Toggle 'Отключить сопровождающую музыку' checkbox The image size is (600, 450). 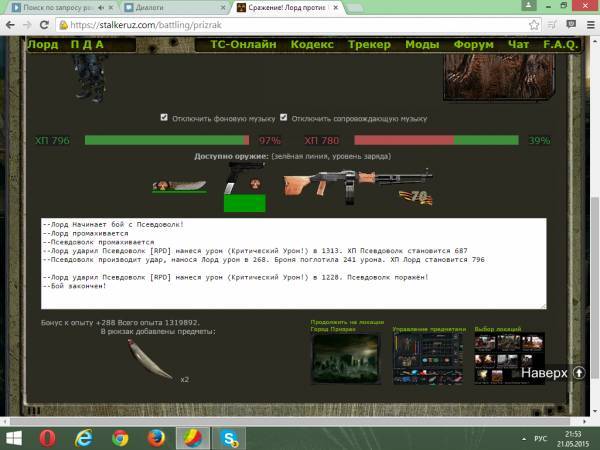(284, 117)
